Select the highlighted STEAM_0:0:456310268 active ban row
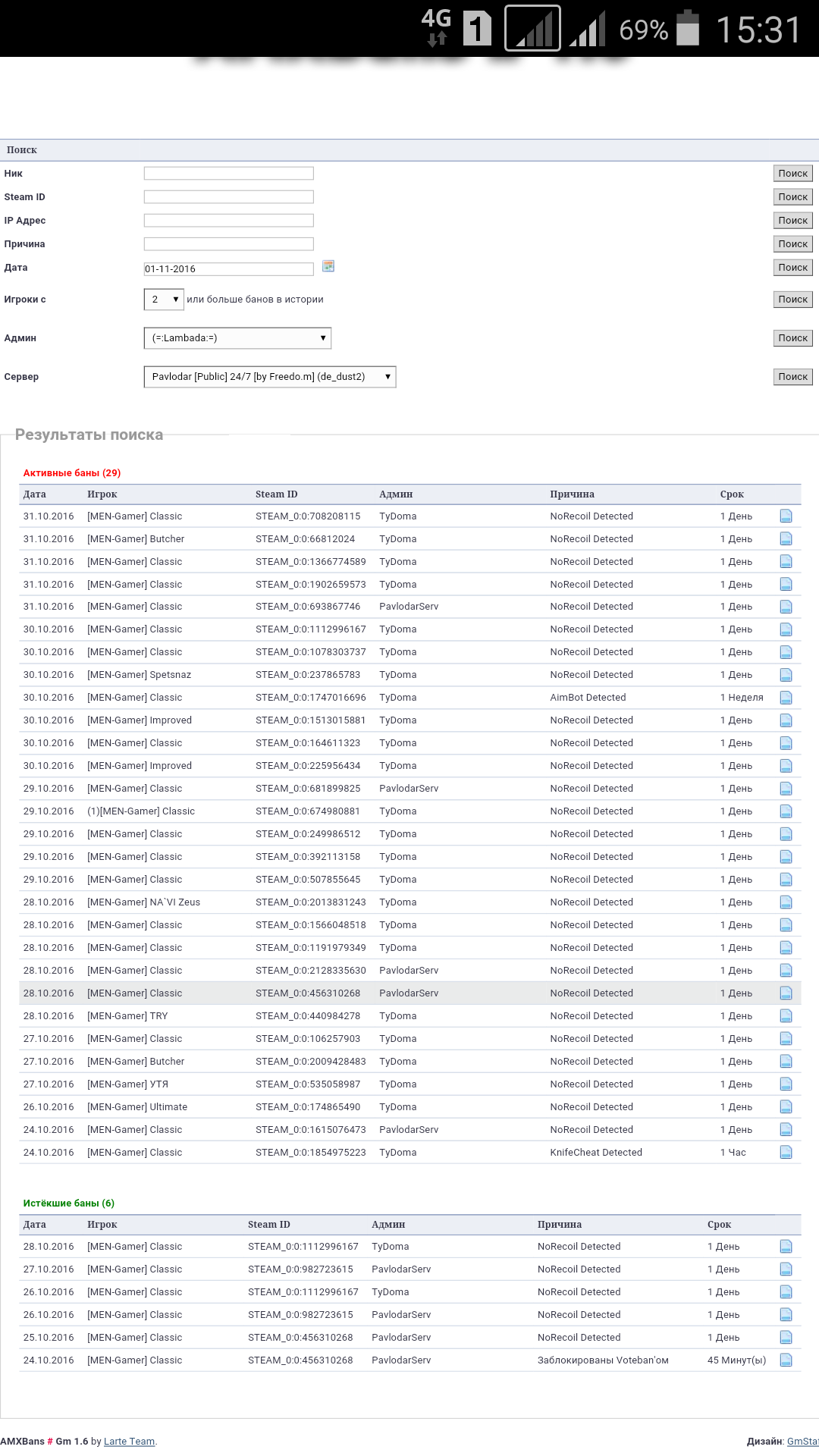The width and height of the screenshot is (819, 1456). pos(409,993)
